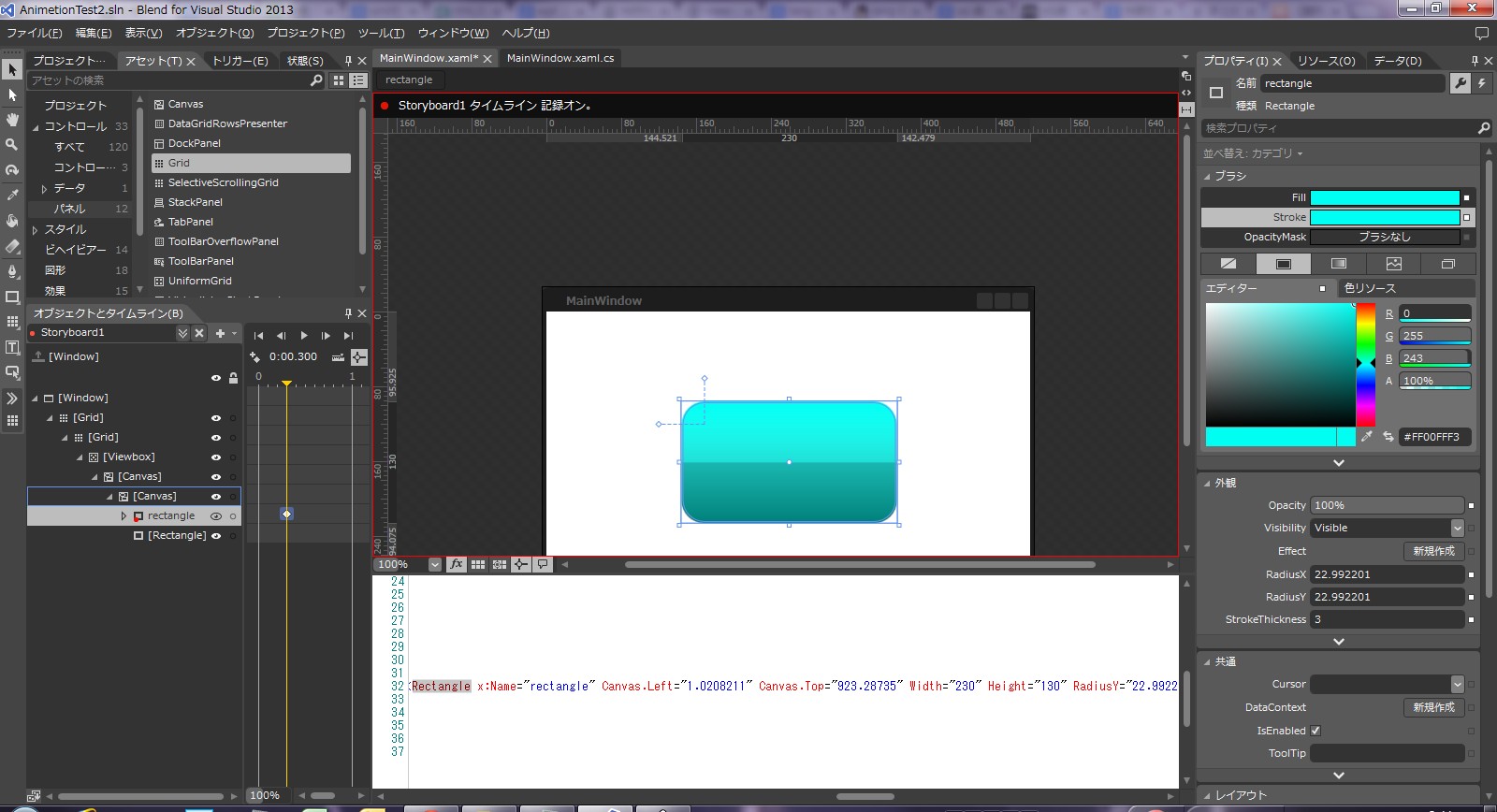
Task: Switch to MainWindow.xaml.cs tab
Action: pos(560,58)
